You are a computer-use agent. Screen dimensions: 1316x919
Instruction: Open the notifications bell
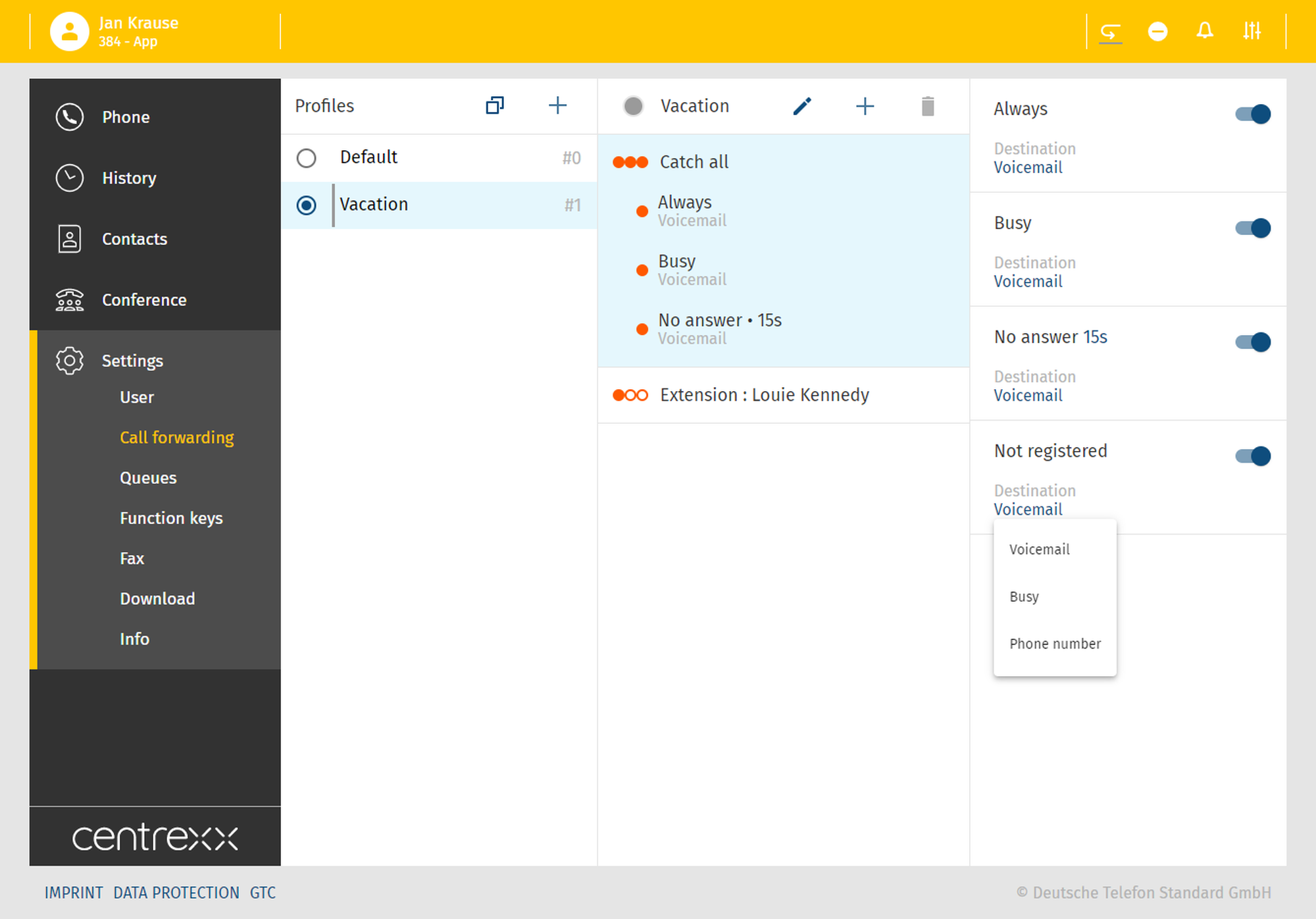coord(1205,31)
